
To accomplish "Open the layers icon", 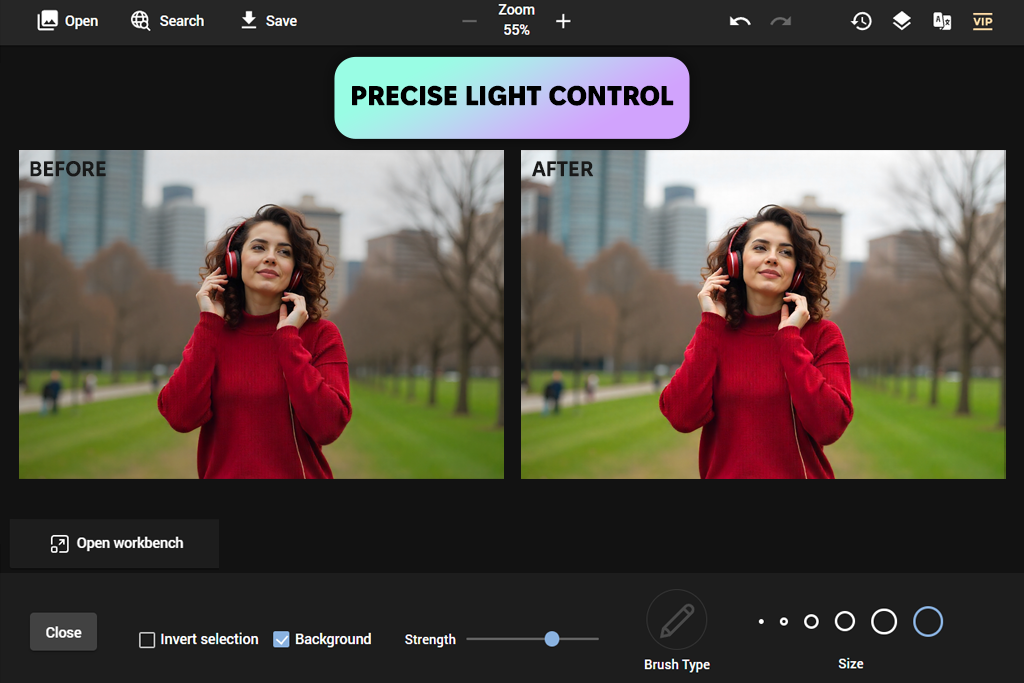I will 901,22.
